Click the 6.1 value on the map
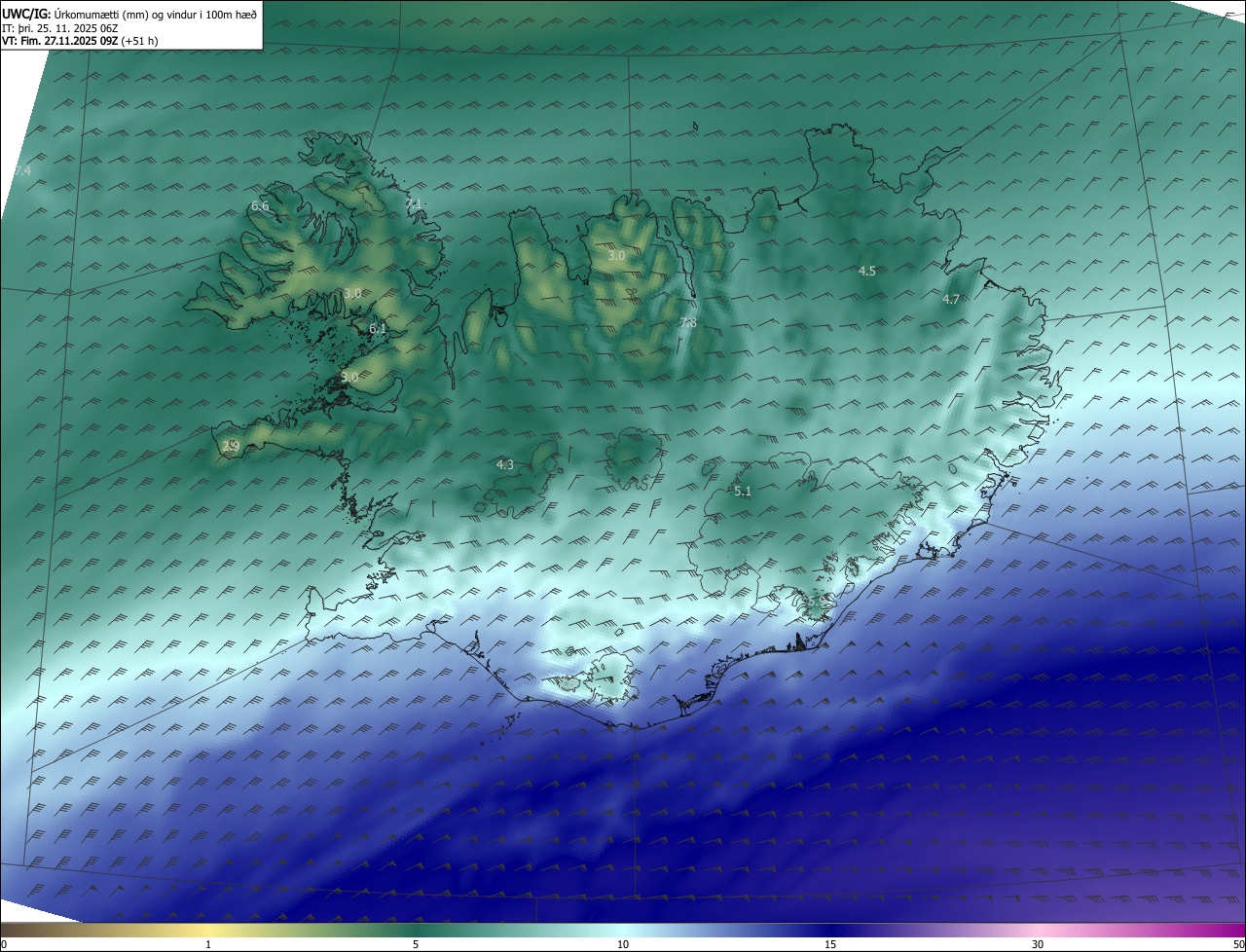This screenshot has width=1246, height=952. pos(378,329)
